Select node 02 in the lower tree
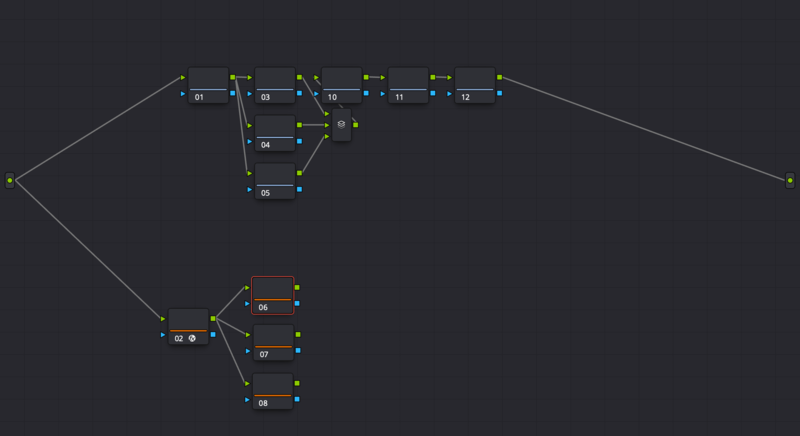Screen dimensions: 800x436 pos(188,326)
